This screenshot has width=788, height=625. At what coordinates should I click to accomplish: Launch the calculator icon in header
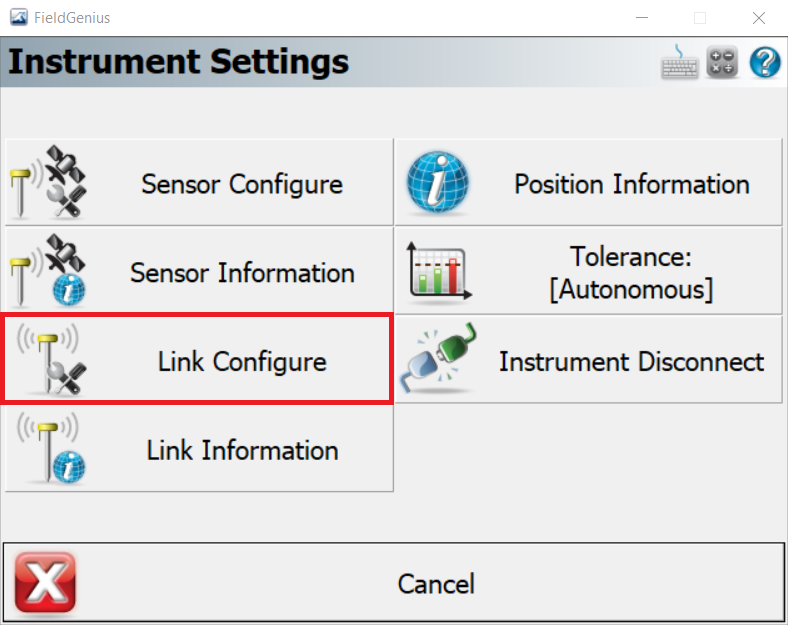pos(722,62)
